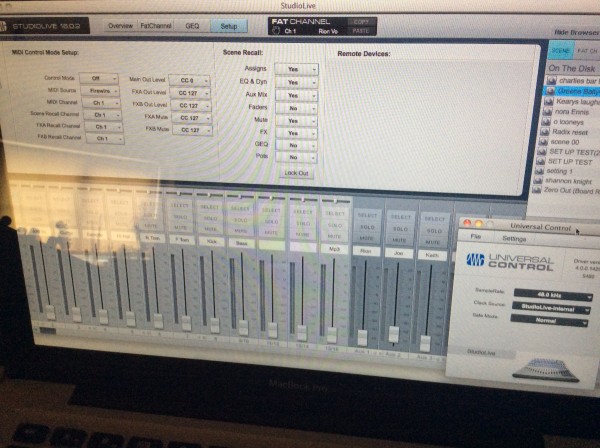Click the 'setting 1' scene icon

pyautogui.click(x=539, y=171)
